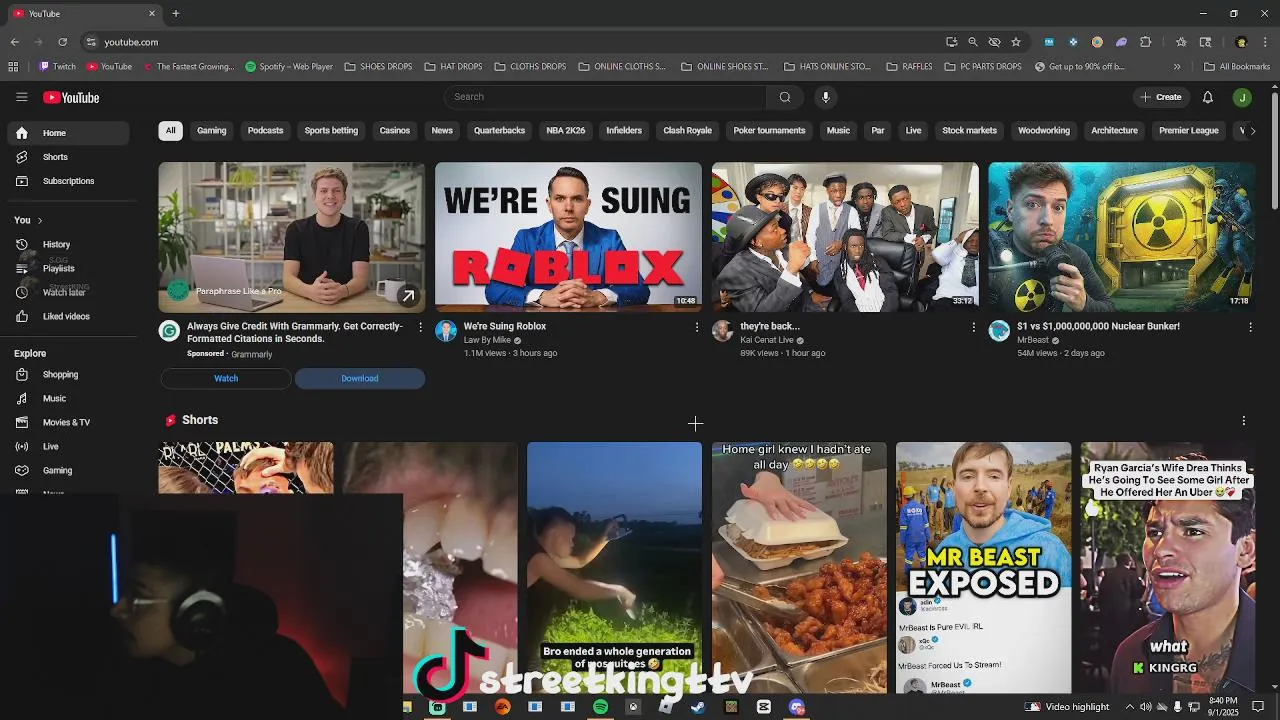
Task: Select the Clash Royale filter chip
Action: tap(687, 131)
